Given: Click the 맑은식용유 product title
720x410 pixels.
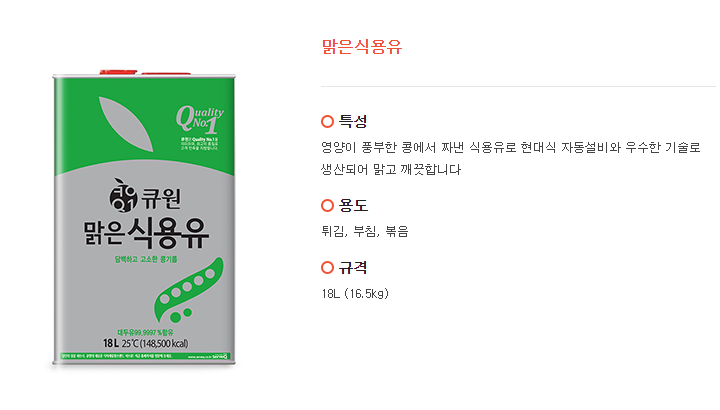Looking at the screenshot, I should (361, 47).
